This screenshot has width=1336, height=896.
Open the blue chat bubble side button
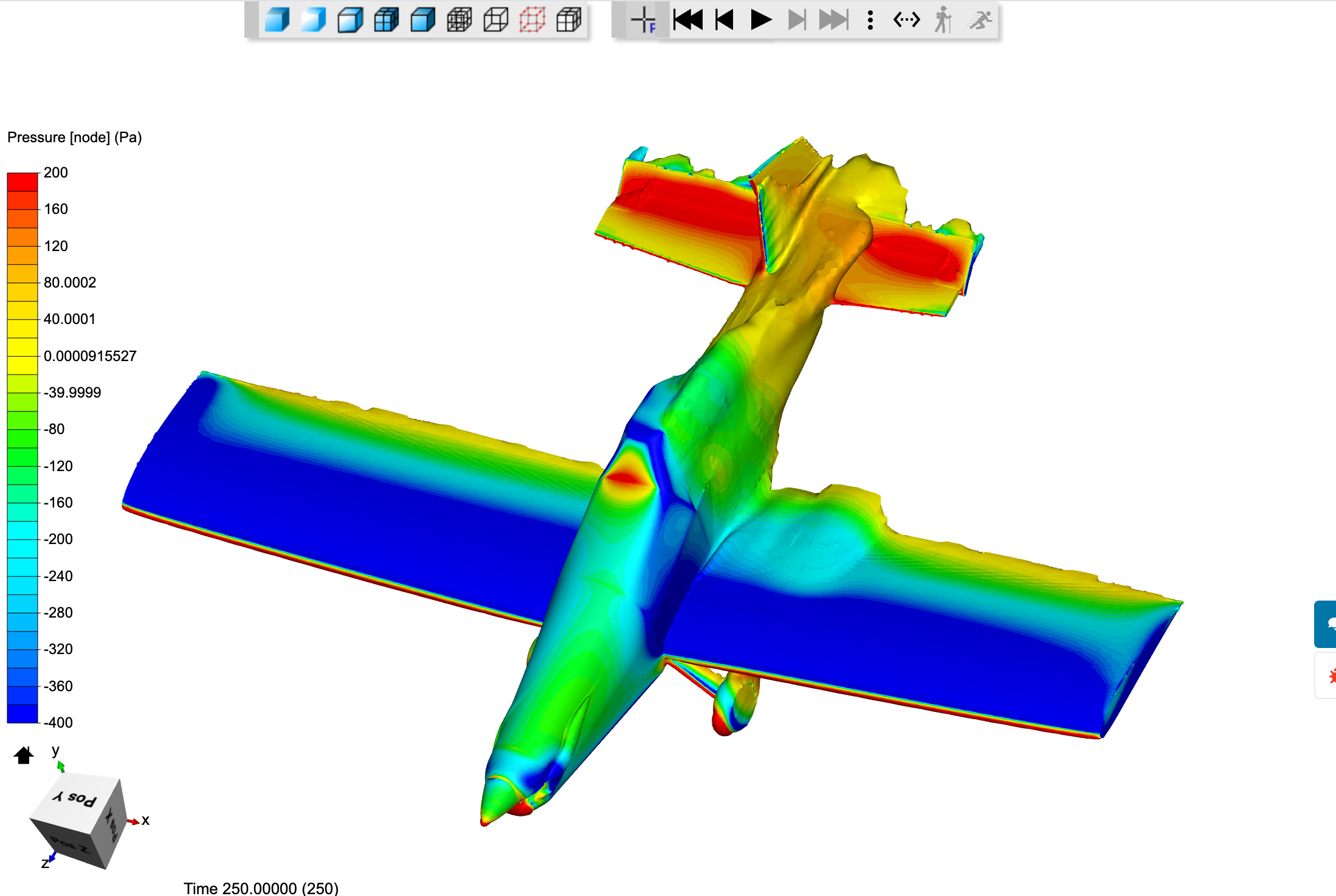[1327, 624]
